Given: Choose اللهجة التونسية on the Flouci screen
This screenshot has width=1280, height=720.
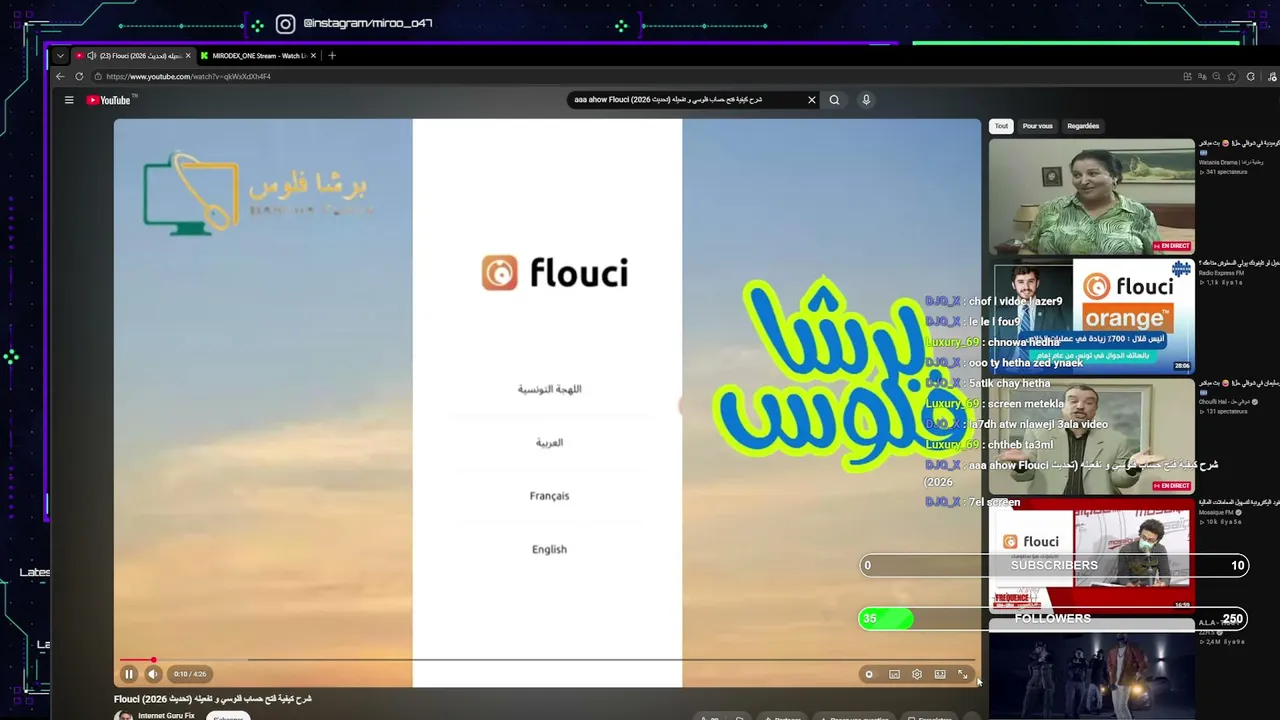Looking at the screenshot, I should point(549,389).
